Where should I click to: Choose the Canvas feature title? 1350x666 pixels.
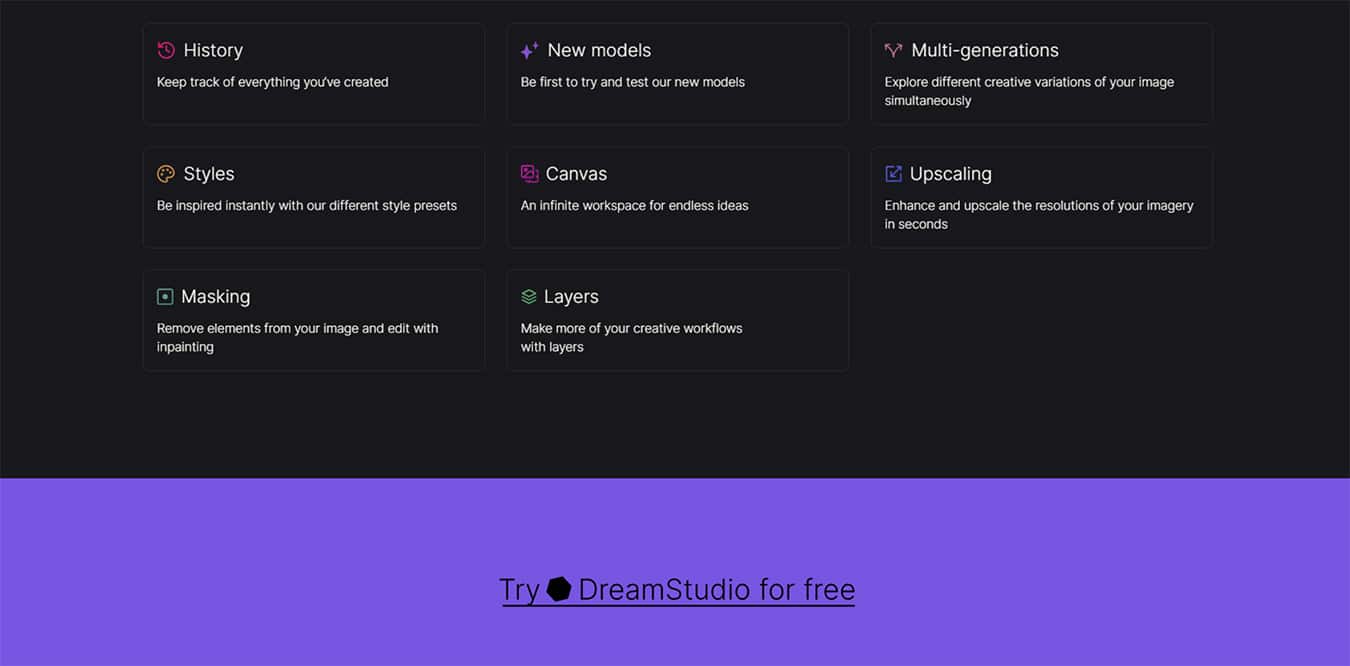point(576,174)
